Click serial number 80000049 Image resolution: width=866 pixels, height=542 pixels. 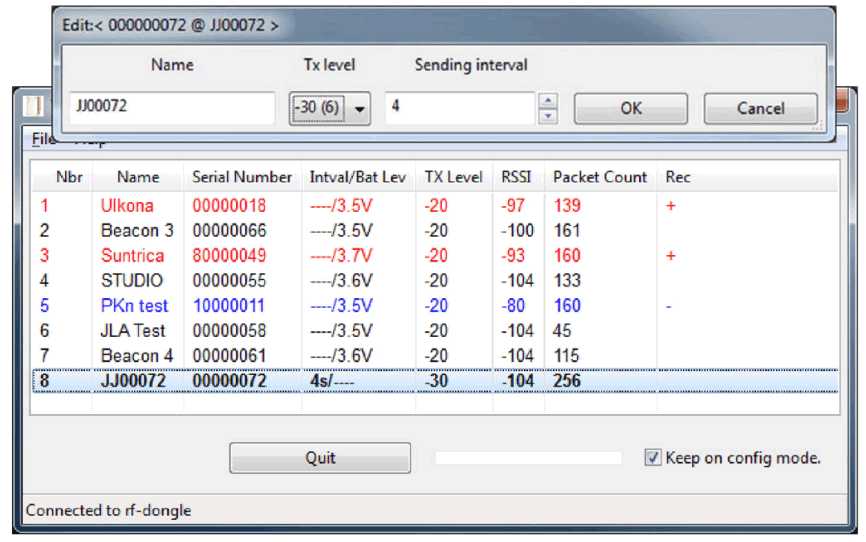coord(229,255)
